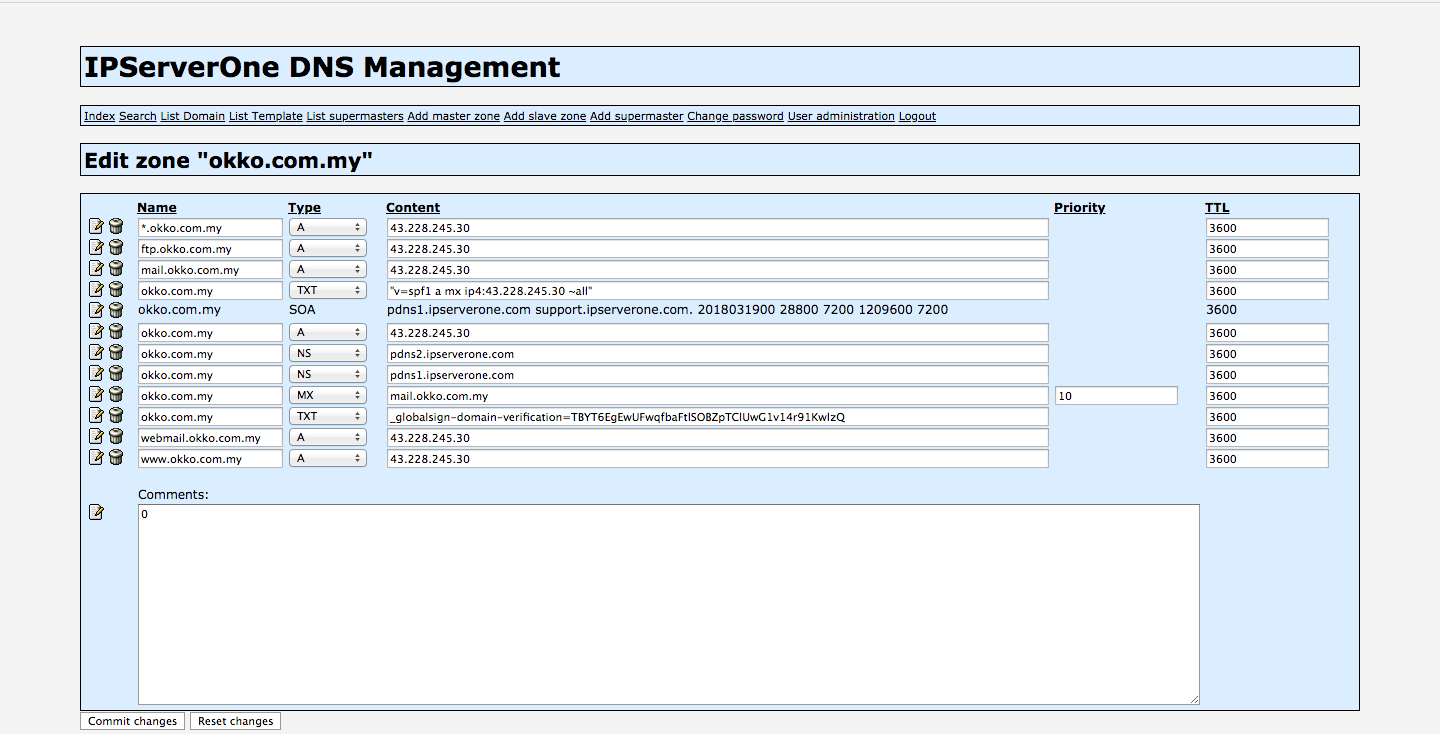The height and width of the screenshot is (734, 1440).
Task: Open Type dropdown for *.okko.com.my record
Action: coord(328,228)
